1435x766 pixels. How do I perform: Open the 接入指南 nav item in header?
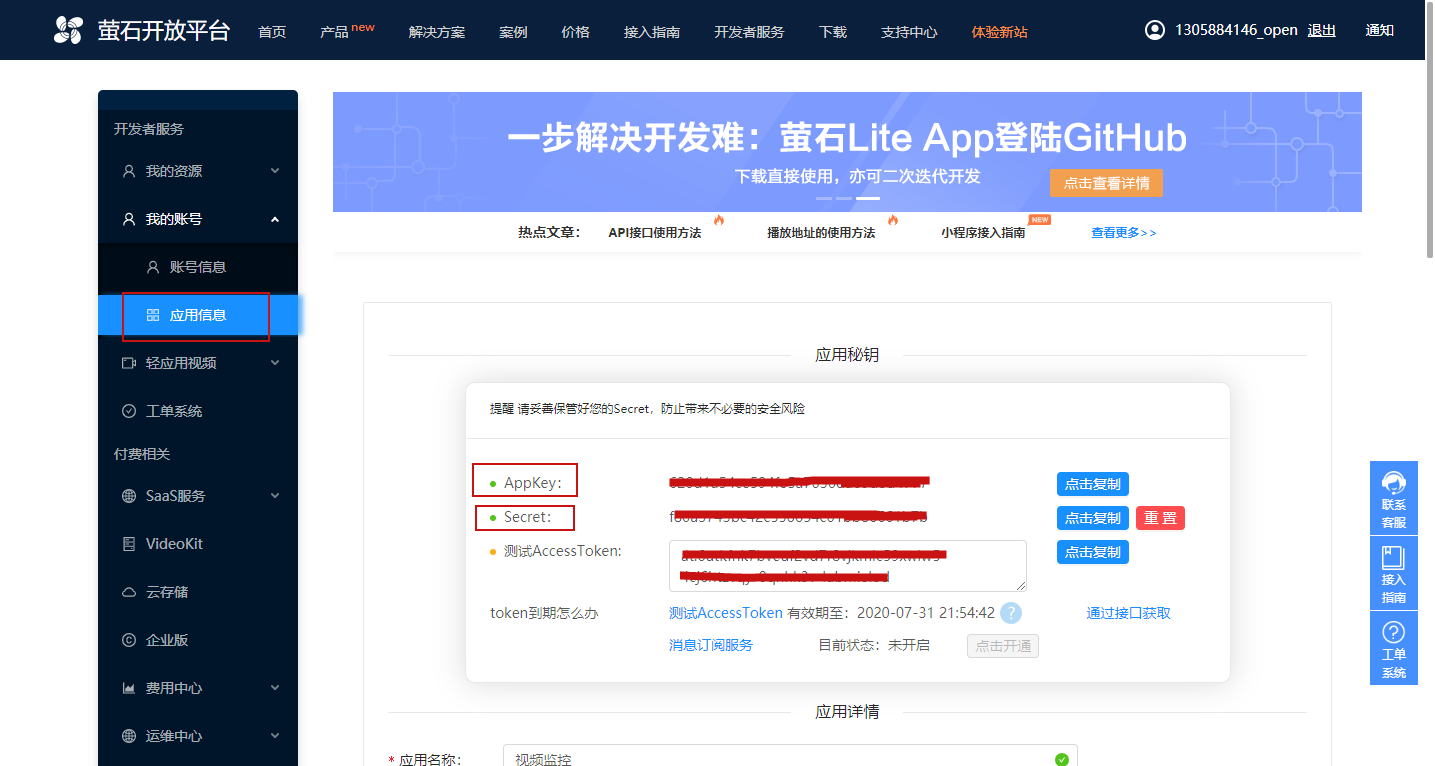(x=652, y=32)
